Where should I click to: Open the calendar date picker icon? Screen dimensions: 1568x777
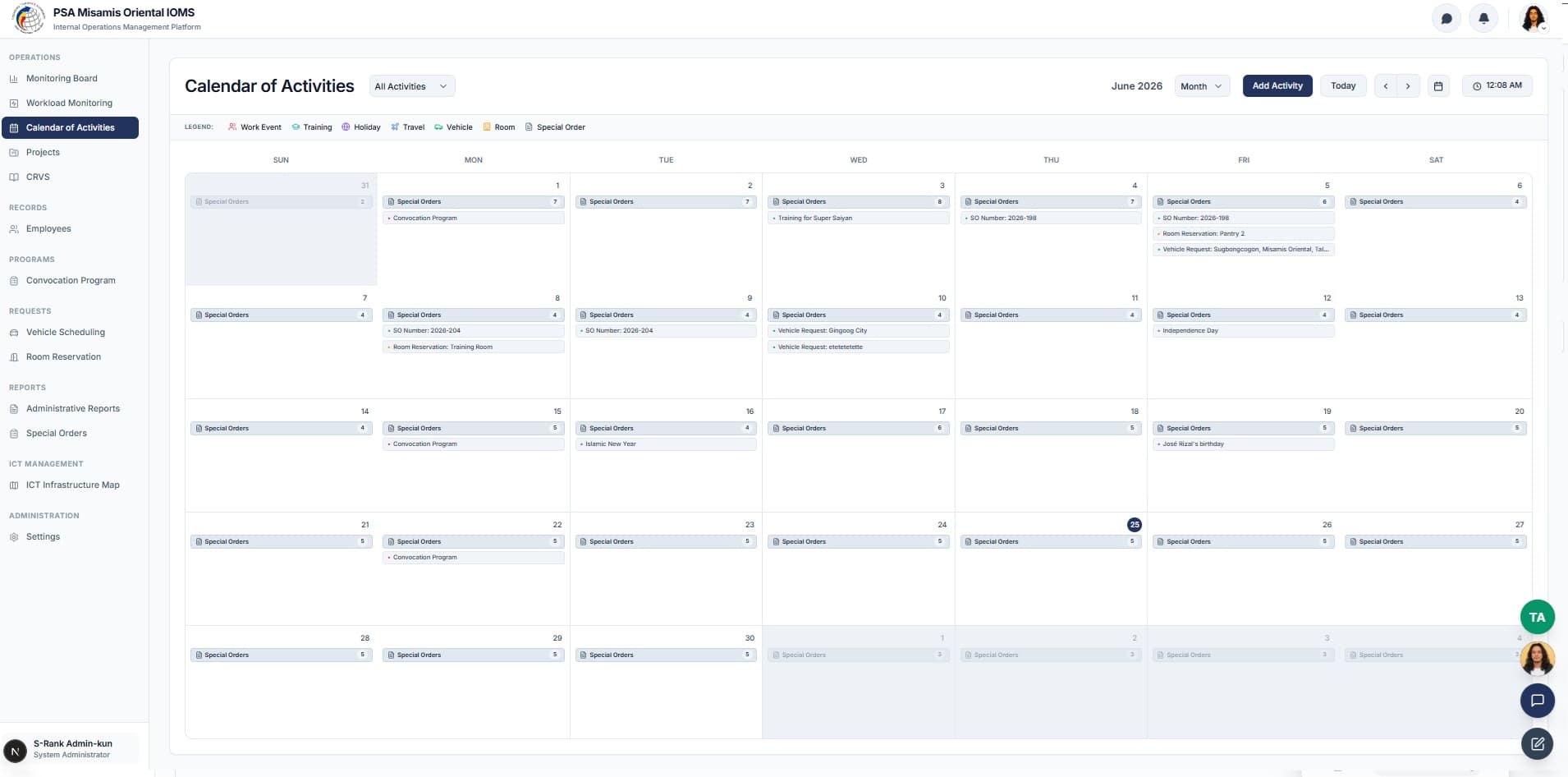point(1438,86)
